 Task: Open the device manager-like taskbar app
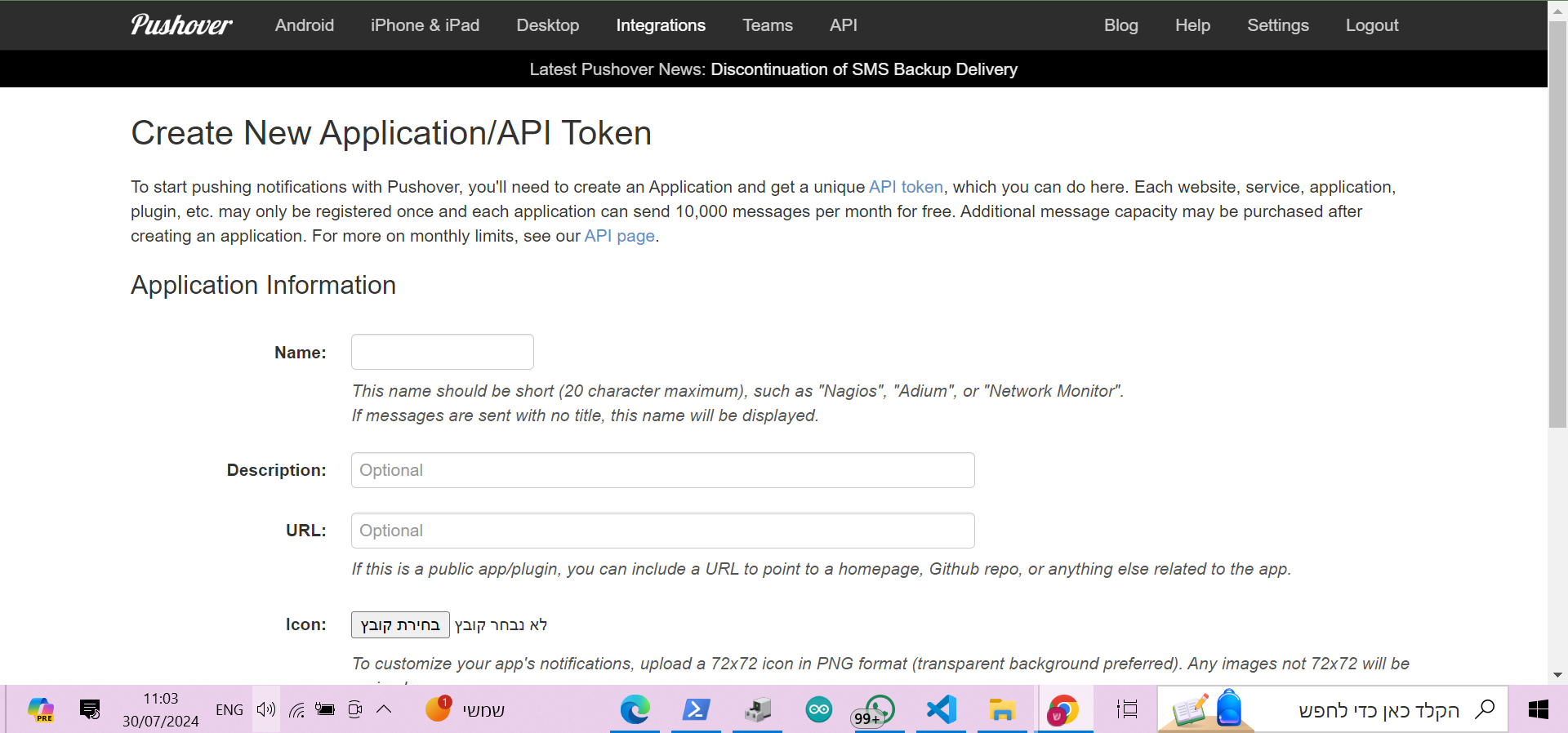(x=757, y=709)
